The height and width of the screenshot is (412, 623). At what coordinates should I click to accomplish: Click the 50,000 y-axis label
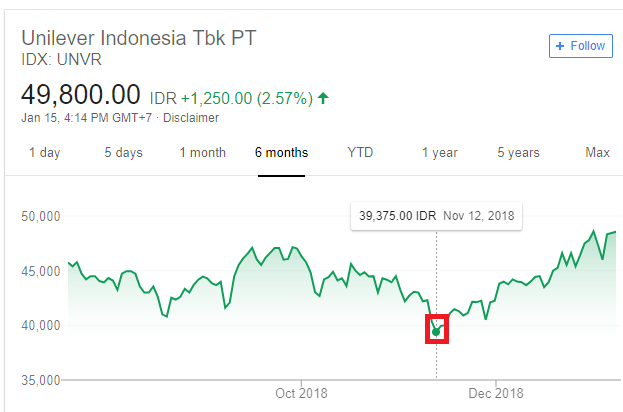coord(42,216)
